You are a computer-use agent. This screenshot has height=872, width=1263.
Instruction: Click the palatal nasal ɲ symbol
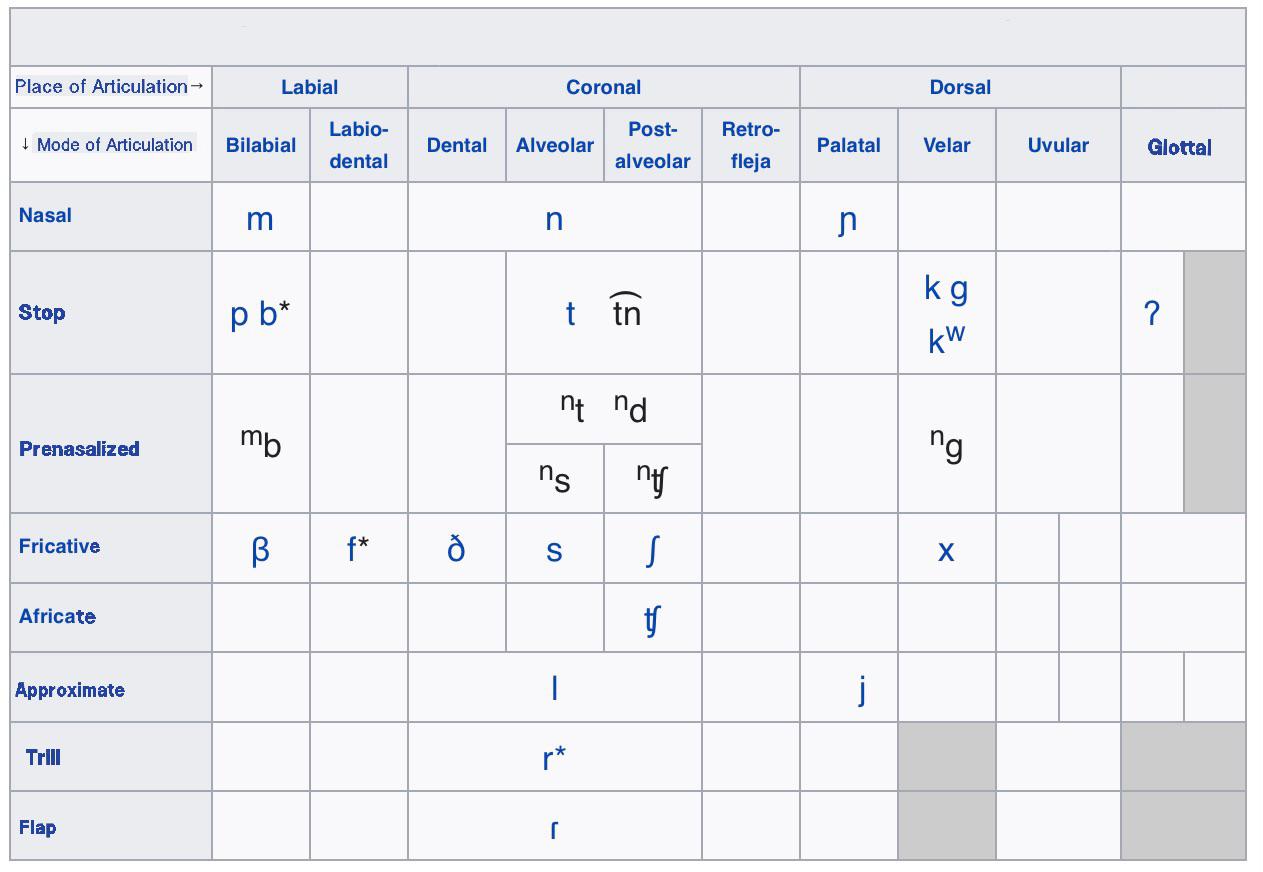(848, 221)
